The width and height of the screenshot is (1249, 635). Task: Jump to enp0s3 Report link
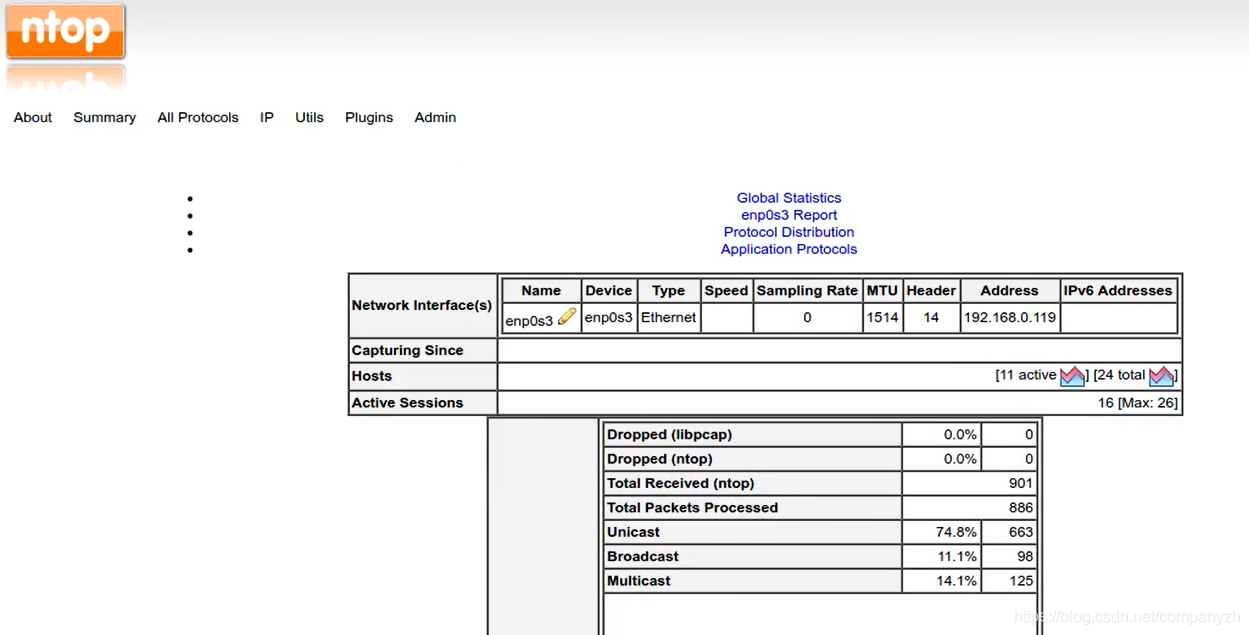(789, 215)
